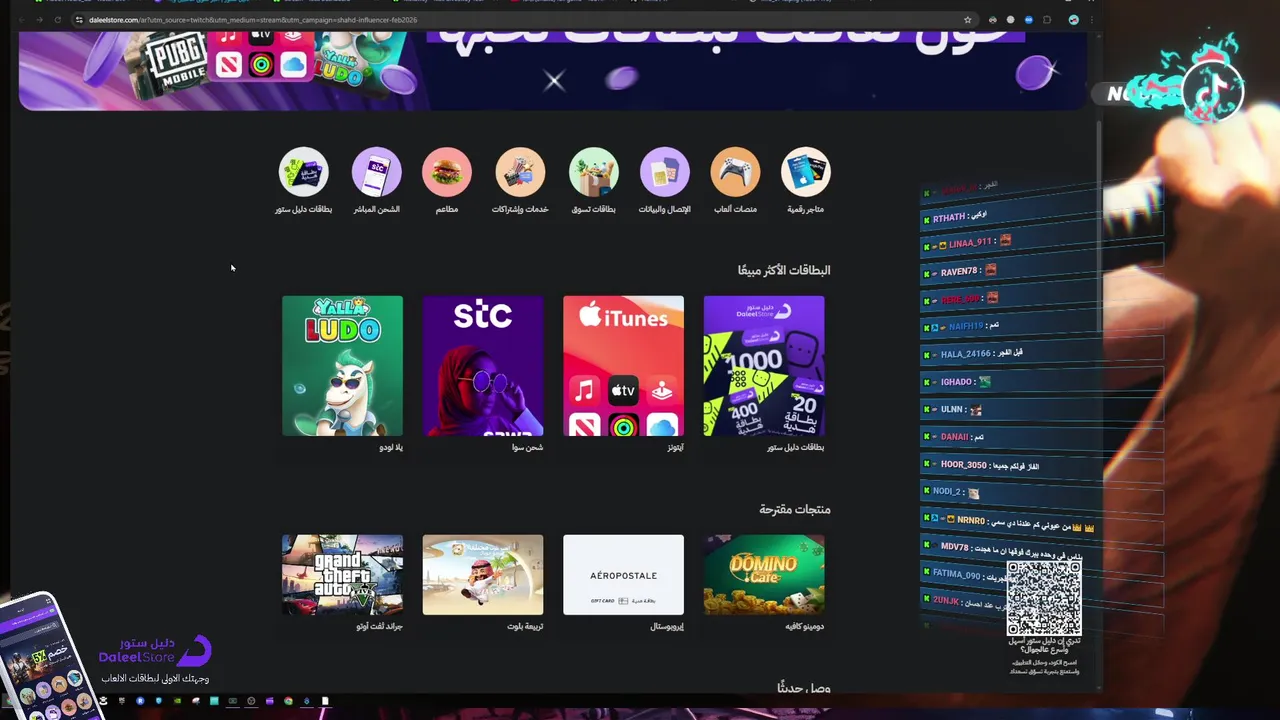Click the top promotional banner with PUBG Mobile

552,70
